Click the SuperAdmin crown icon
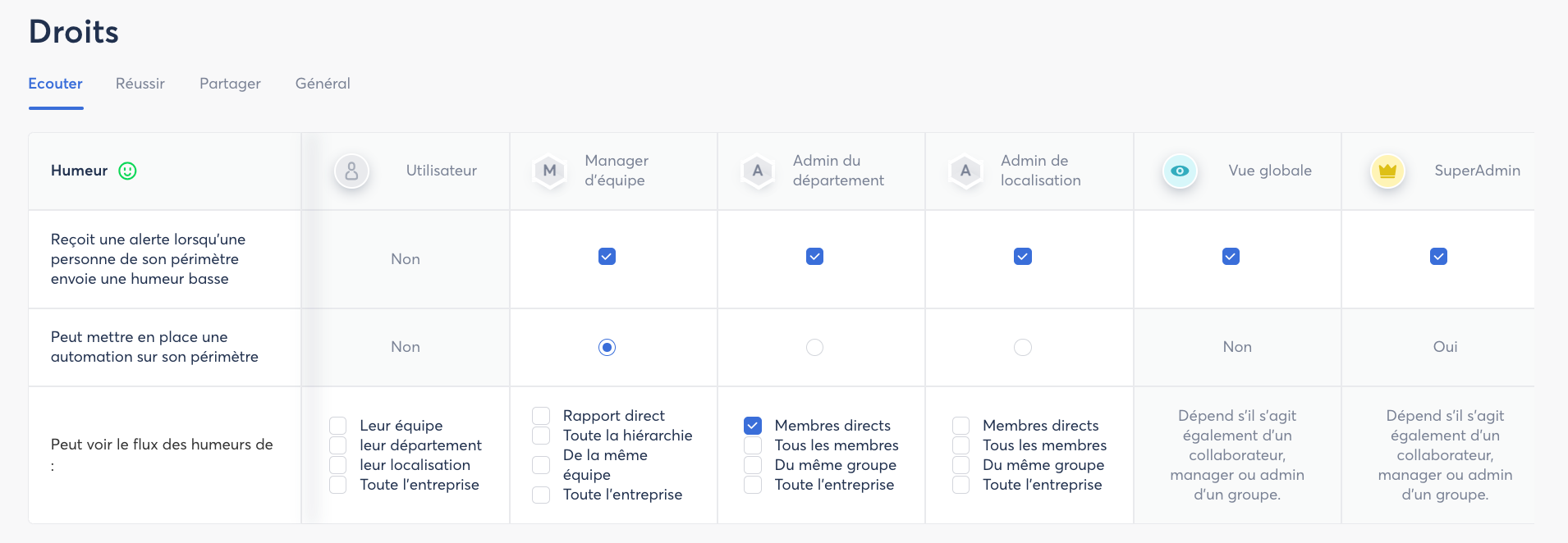 (x=1387, y=171)
